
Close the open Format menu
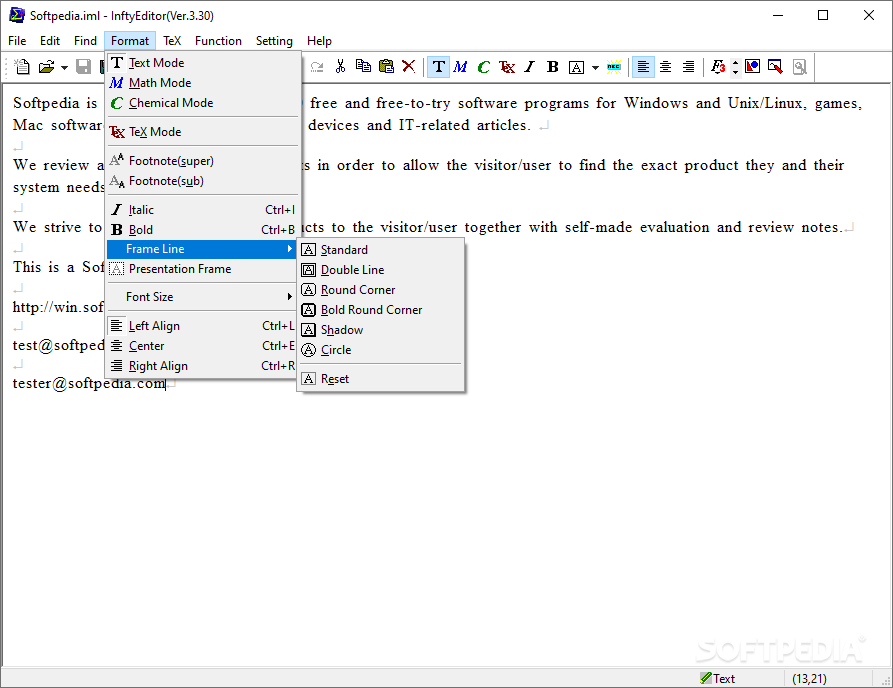(130, 40)
